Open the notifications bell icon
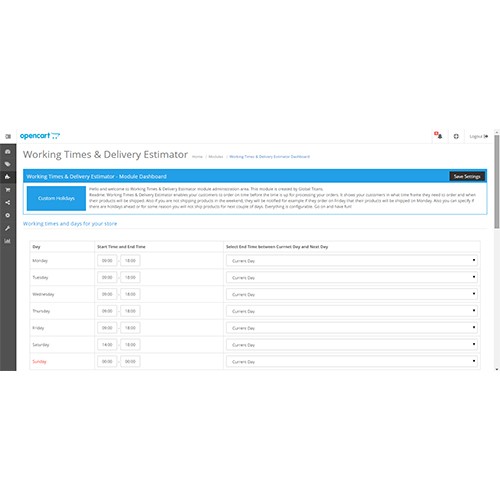The height and width of the screenshot is (500, 500). 439,135
